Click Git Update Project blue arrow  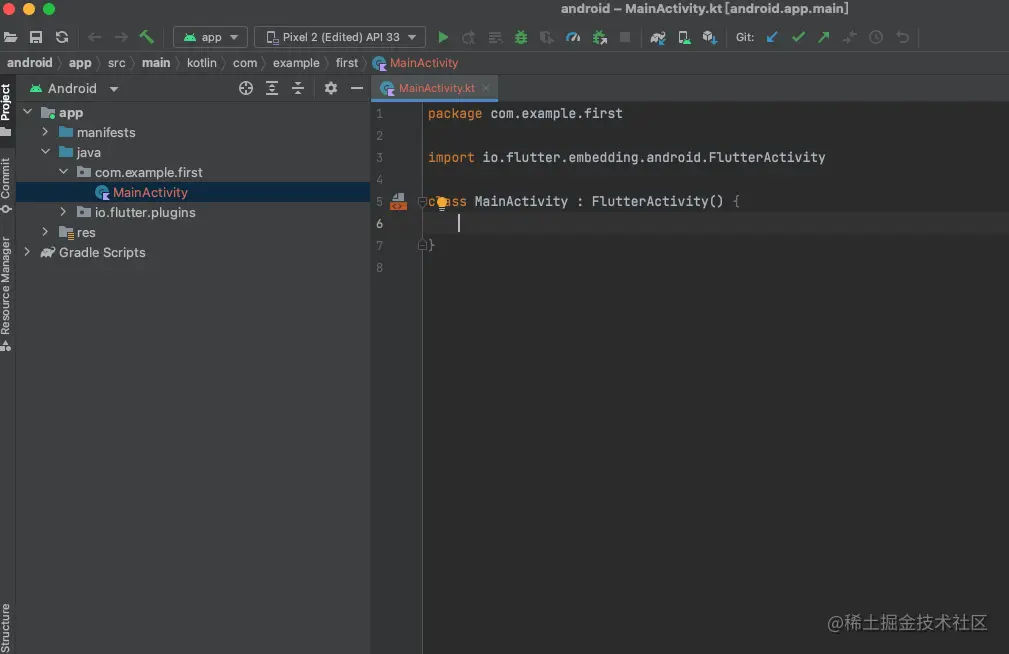click(772, 37)
